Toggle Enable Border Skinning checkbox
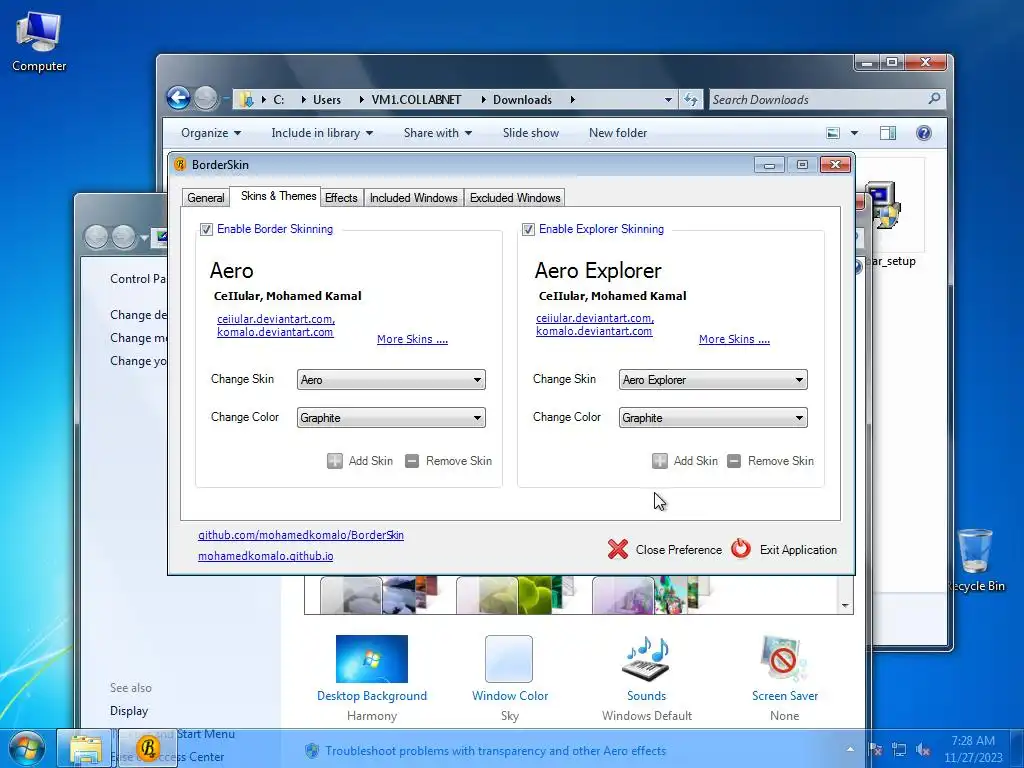This screenshot has width=1024, height=768. [206, 229]
